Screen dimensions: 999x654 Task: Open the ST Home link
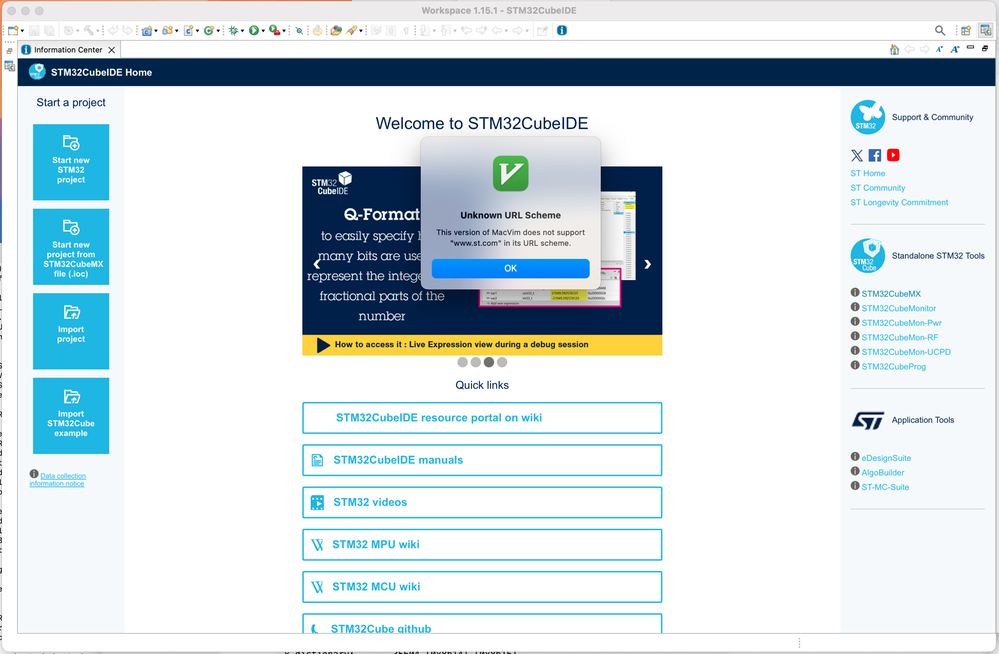(868, 173)
